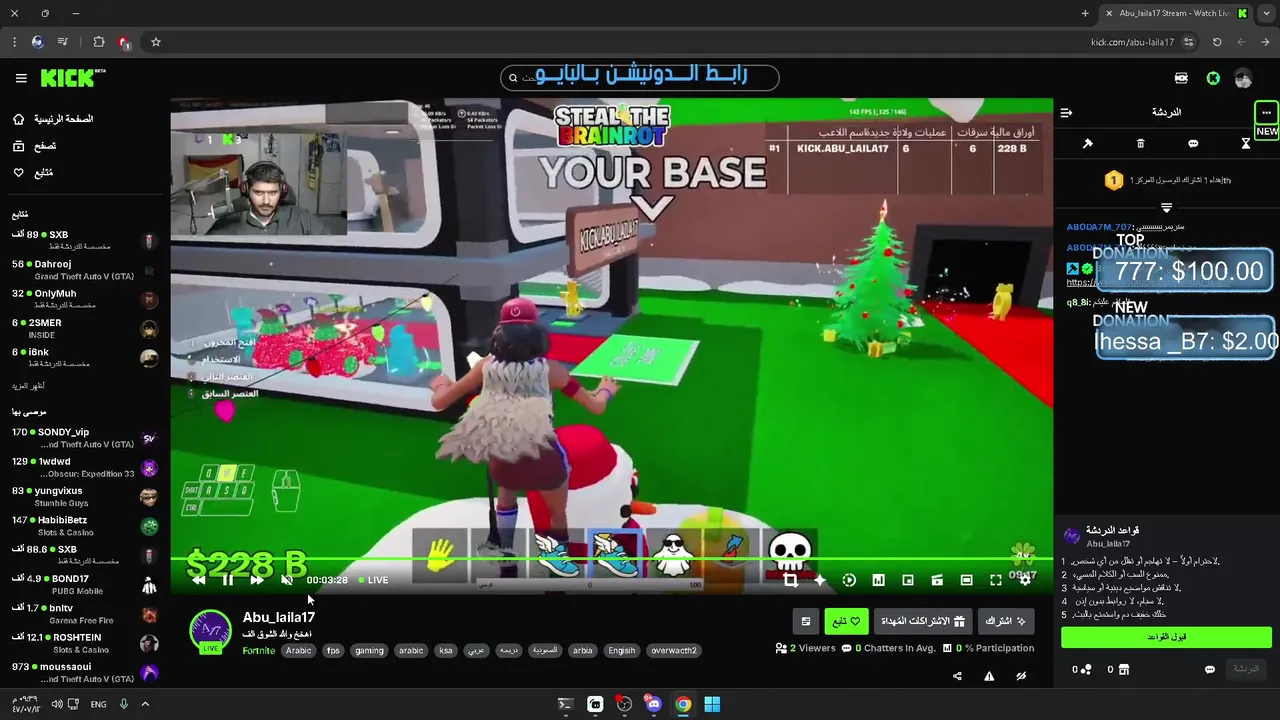1280x720 pixels.
Task: Select the overwacth2 tag
Action: tap(673, 650)
